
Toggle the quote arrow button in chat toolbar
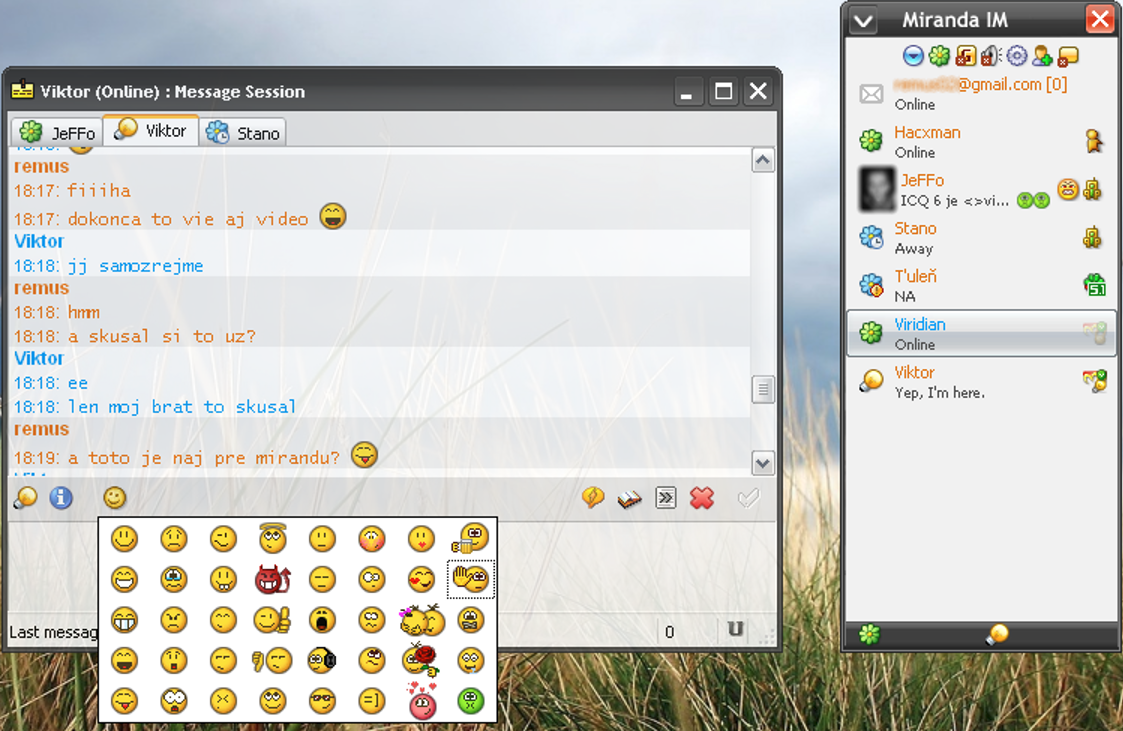[x=666, y=498]
